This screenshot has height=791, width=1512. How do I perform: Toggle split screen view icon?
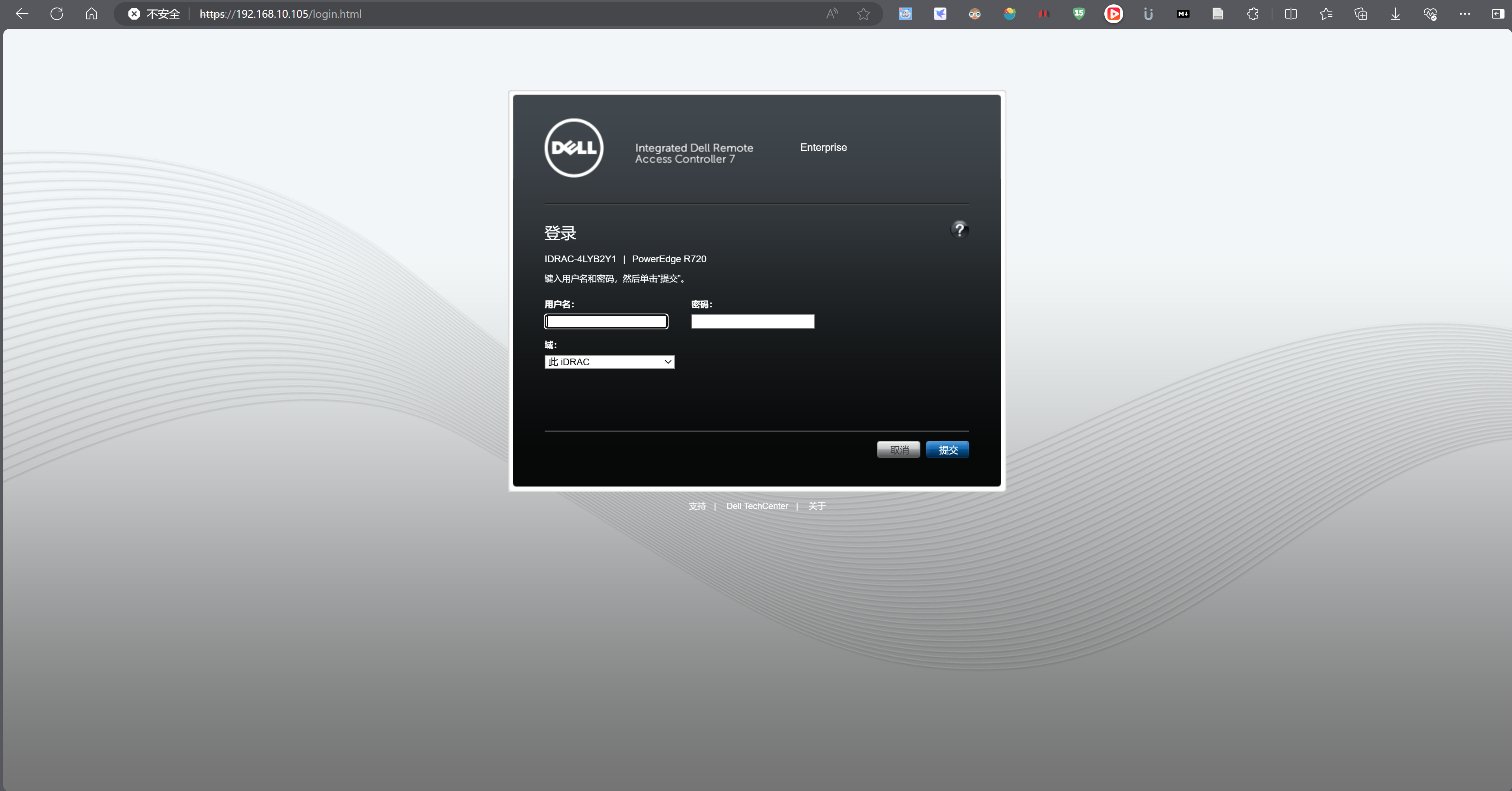(x=1290, y=14)
